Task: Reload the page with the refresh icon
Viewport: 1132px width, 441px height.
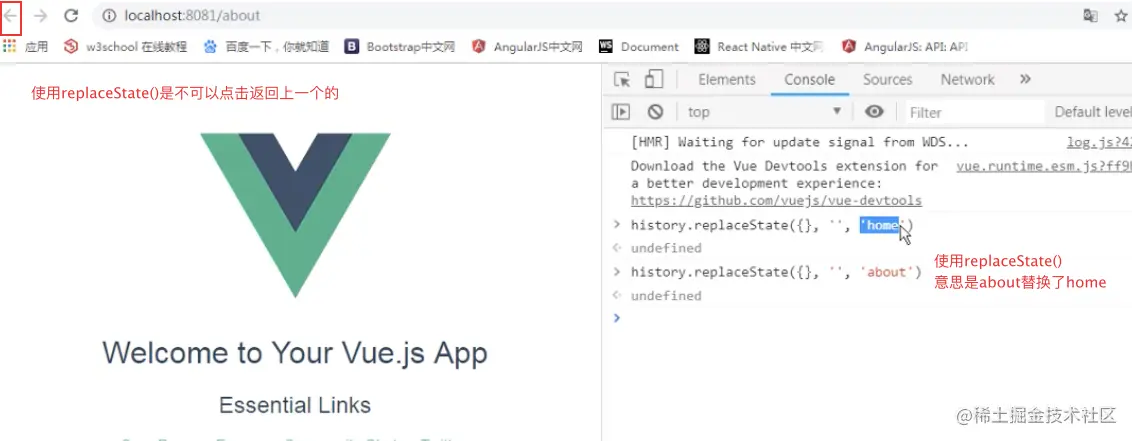Action: tap(71, 15)
